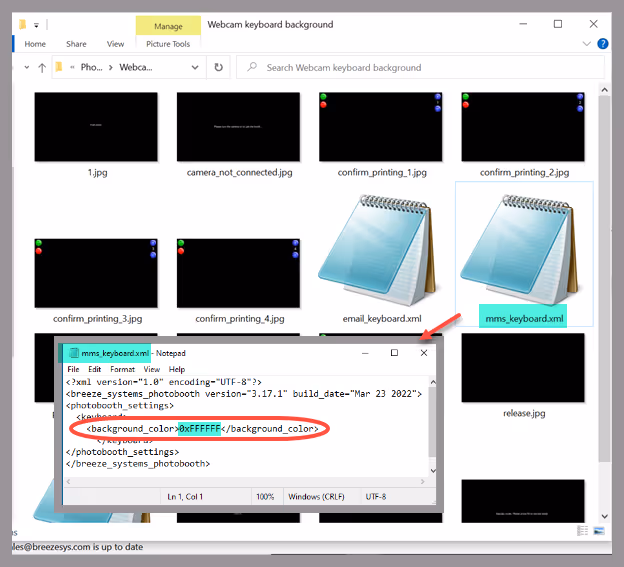
Task: Click the opening background_color tag text
Action: pos(132,429)
